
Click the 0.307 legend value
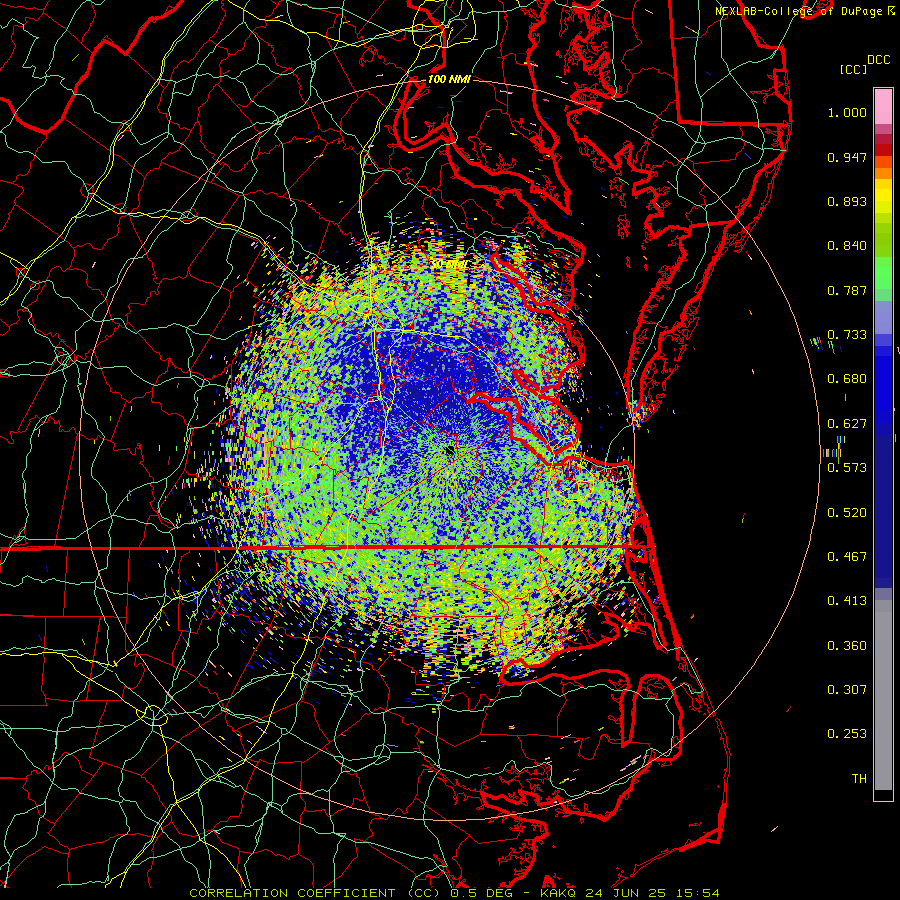coord(847,690)
